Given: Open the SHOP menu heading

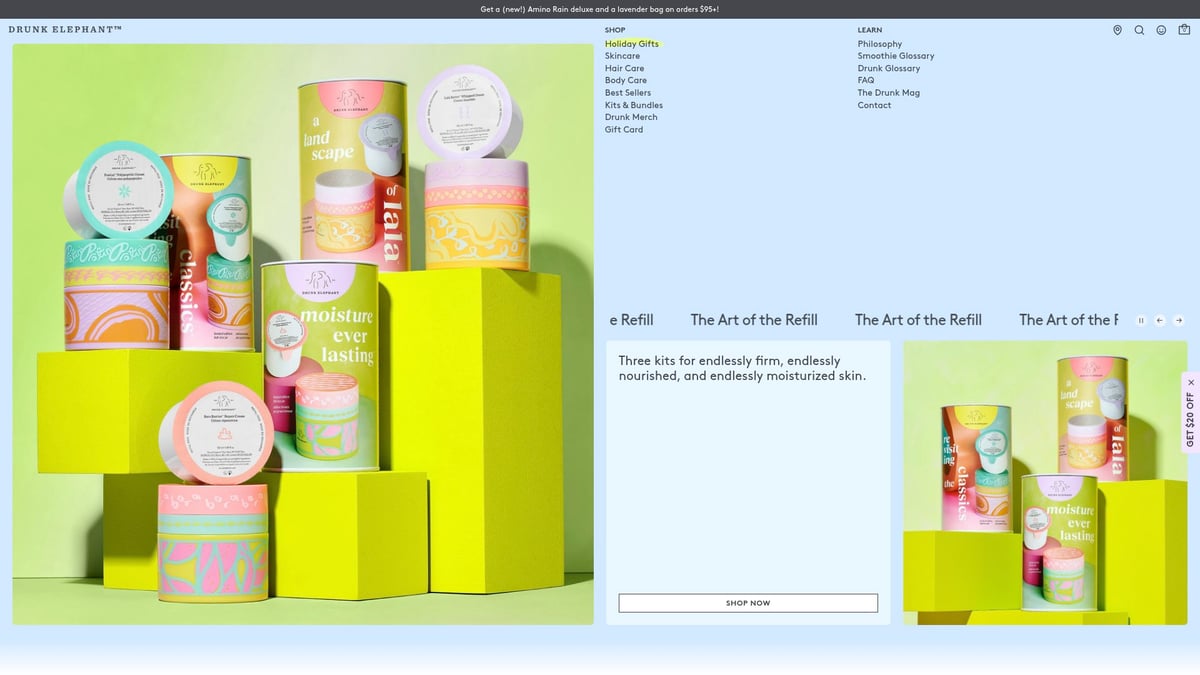Looking at the screenshot, I should (x=615, y=30).
